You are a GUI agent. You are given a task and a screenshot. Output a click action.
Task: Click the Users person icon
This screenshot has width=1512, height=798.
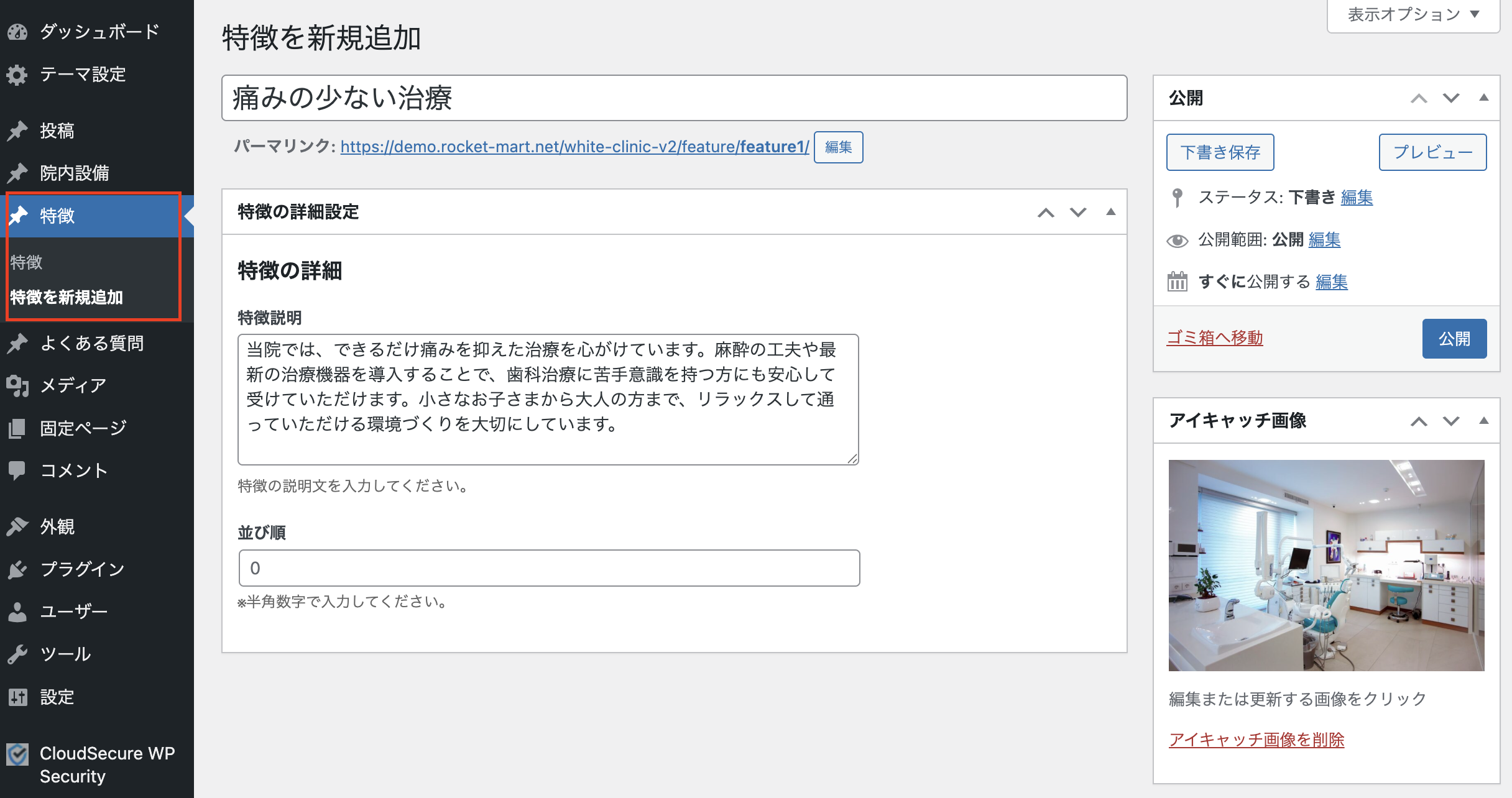[x=17, y=612]
